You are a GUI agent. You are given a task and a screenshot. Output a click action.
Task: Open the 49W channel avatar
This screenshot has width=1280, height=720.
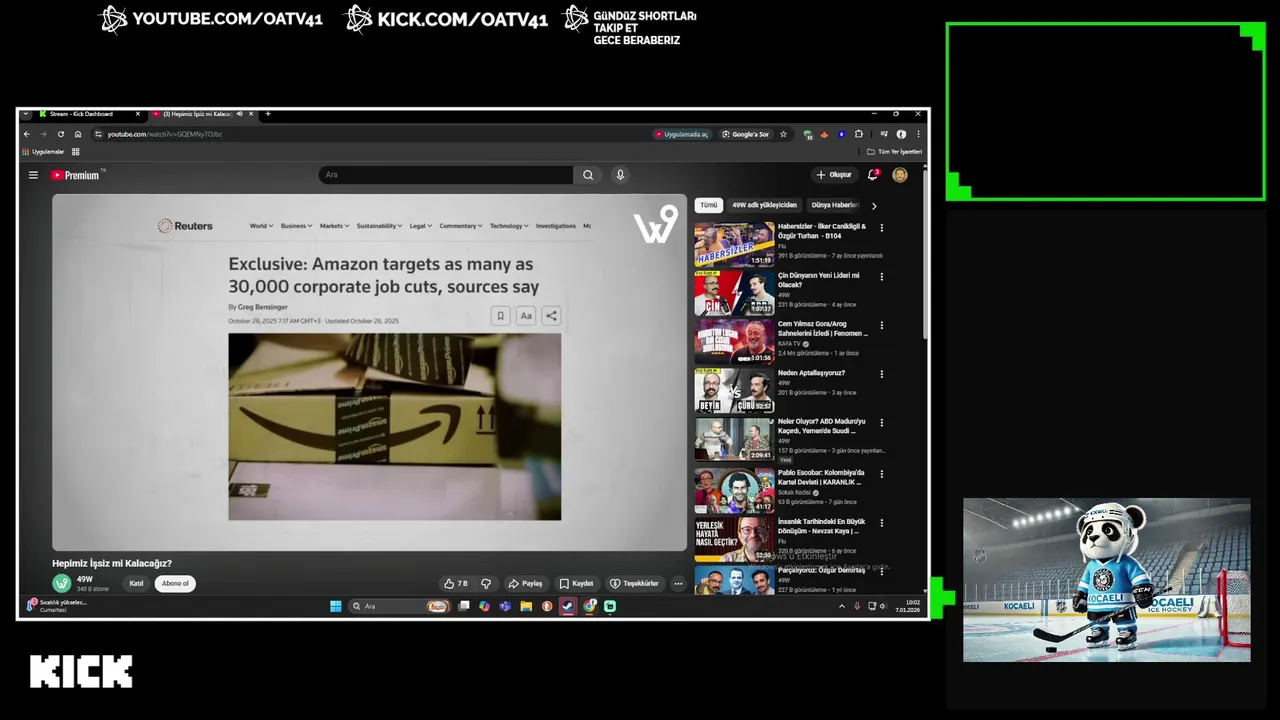62,583
